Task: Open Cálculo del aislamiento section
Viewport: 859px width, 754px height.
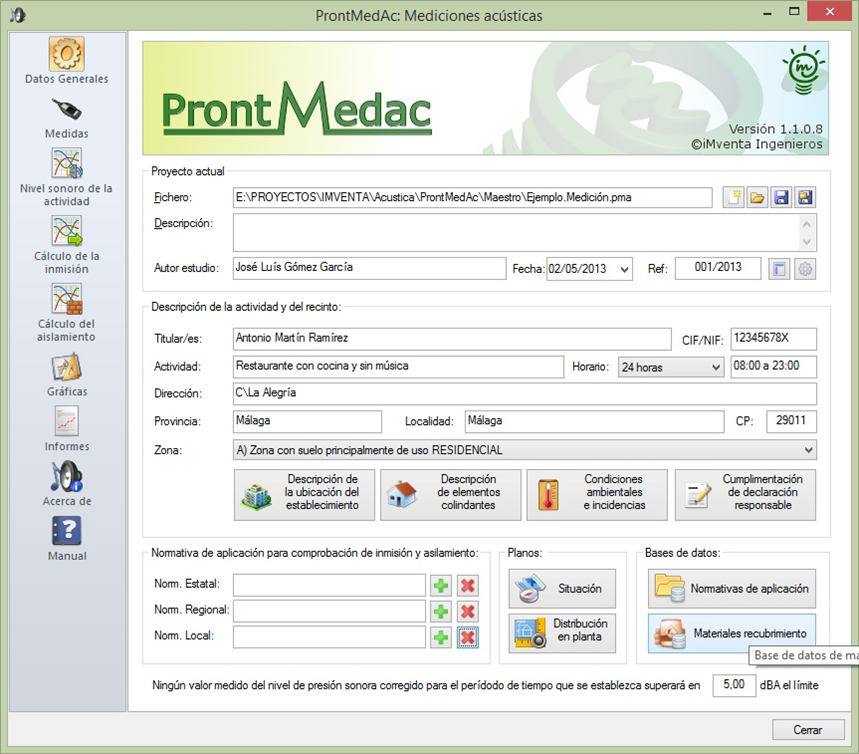Action: 66,313
